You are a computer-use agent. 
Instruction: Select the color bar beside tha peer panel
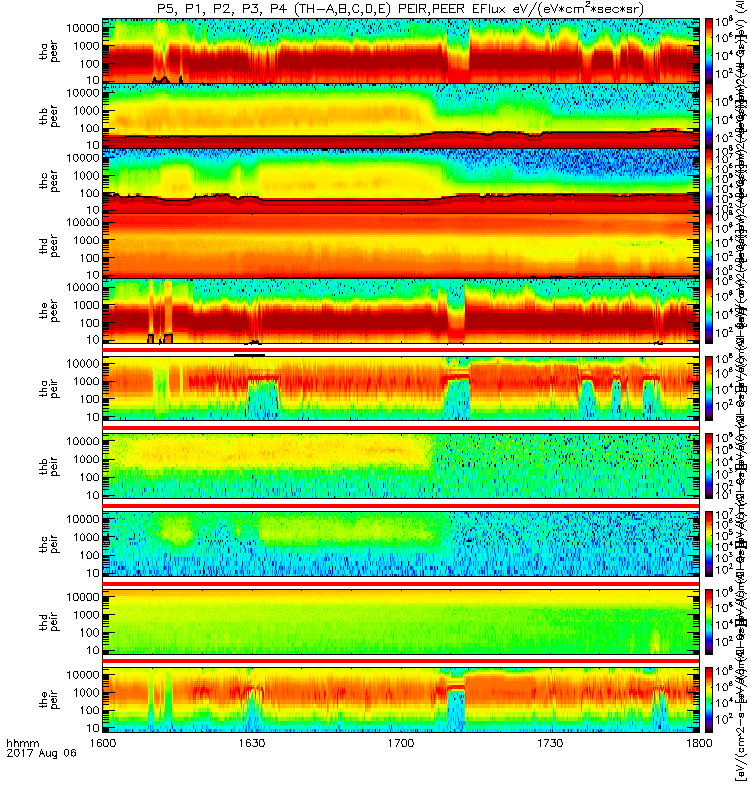click(709, 51)
